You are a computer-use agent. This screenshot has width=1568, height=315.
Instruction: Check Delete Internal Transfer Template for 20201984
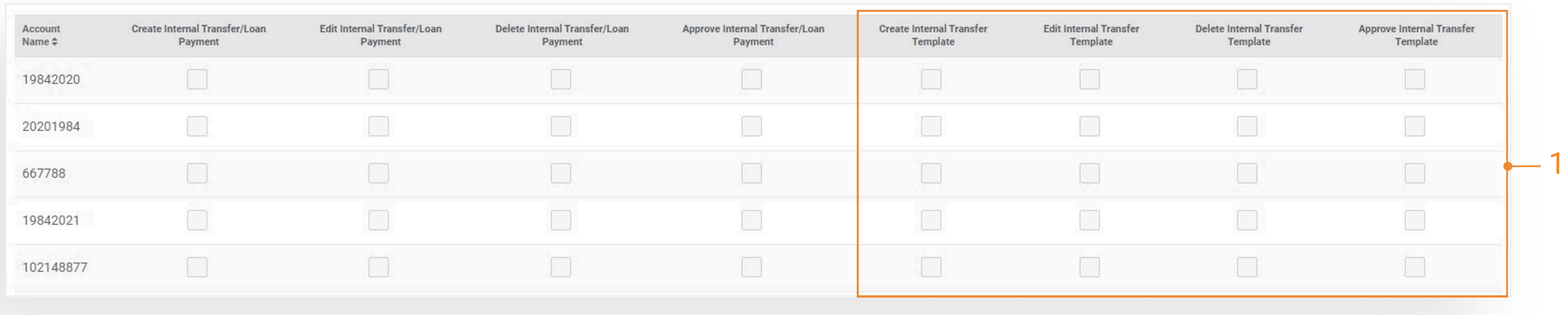pyautogui.click(x=1247, y=127)
